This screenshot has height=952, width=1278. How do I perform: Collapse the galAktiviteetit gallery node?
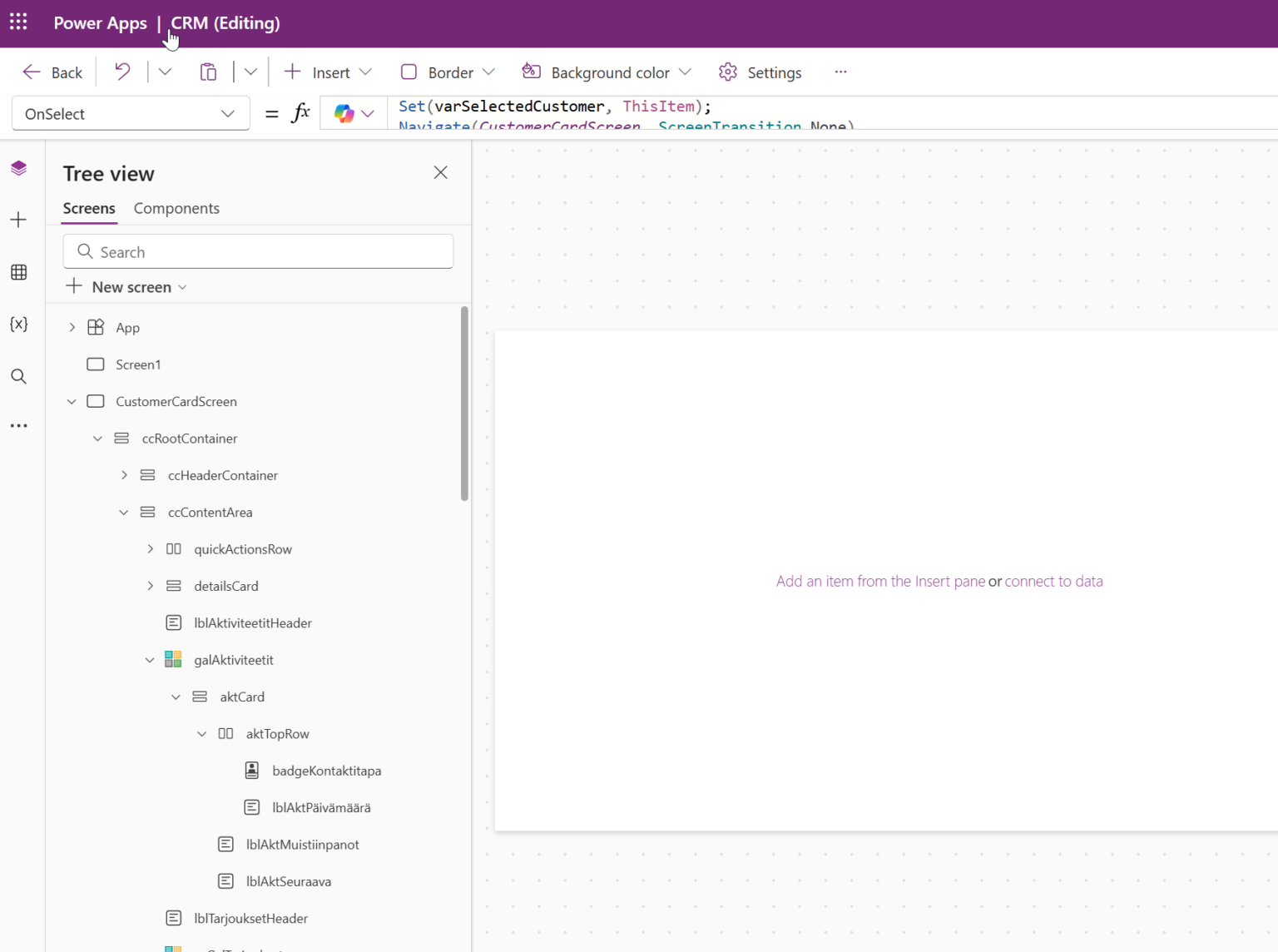coord(150,660)
